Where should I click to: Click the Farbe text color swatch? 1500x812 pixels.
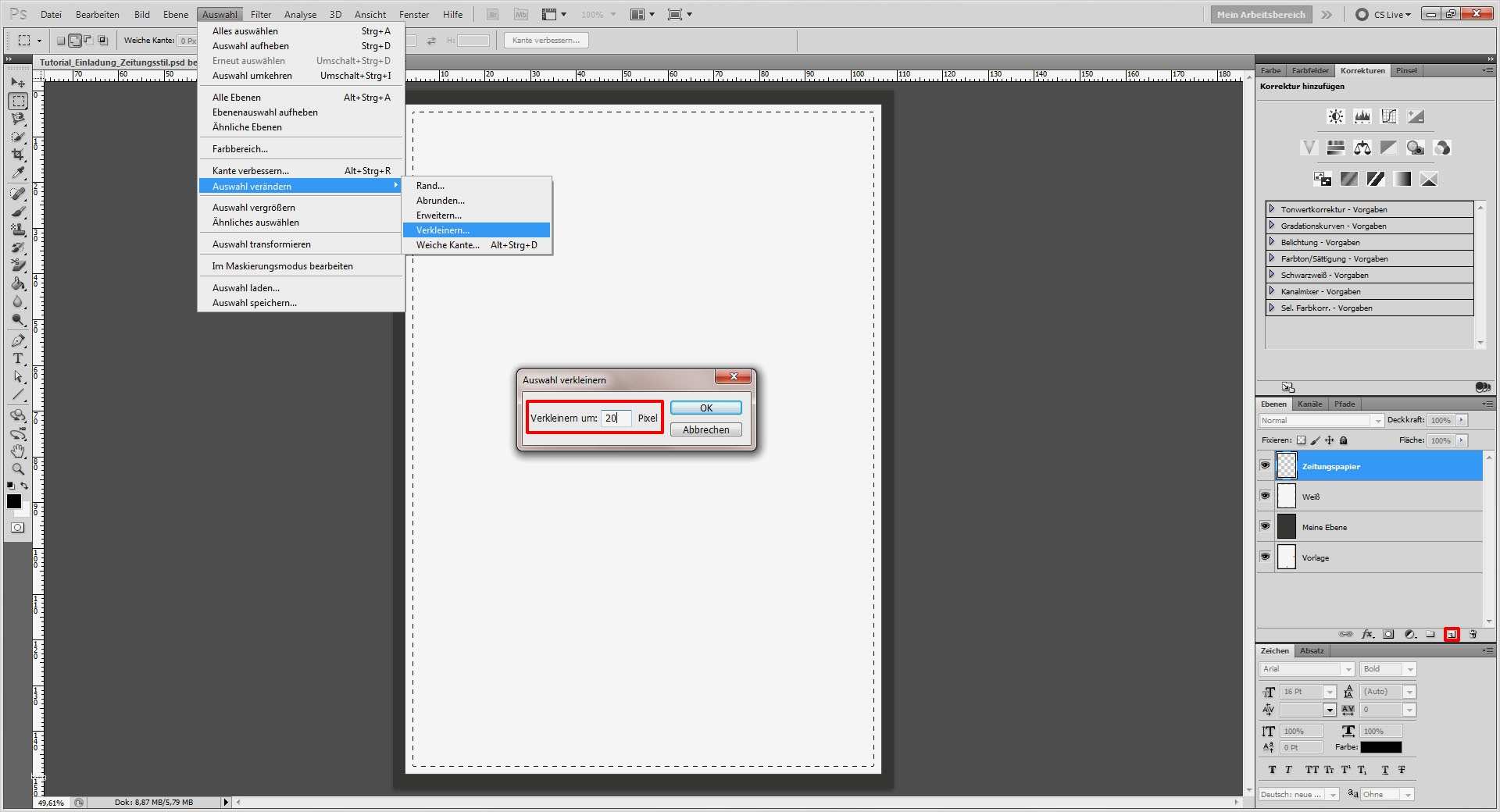click(1381, 748)
